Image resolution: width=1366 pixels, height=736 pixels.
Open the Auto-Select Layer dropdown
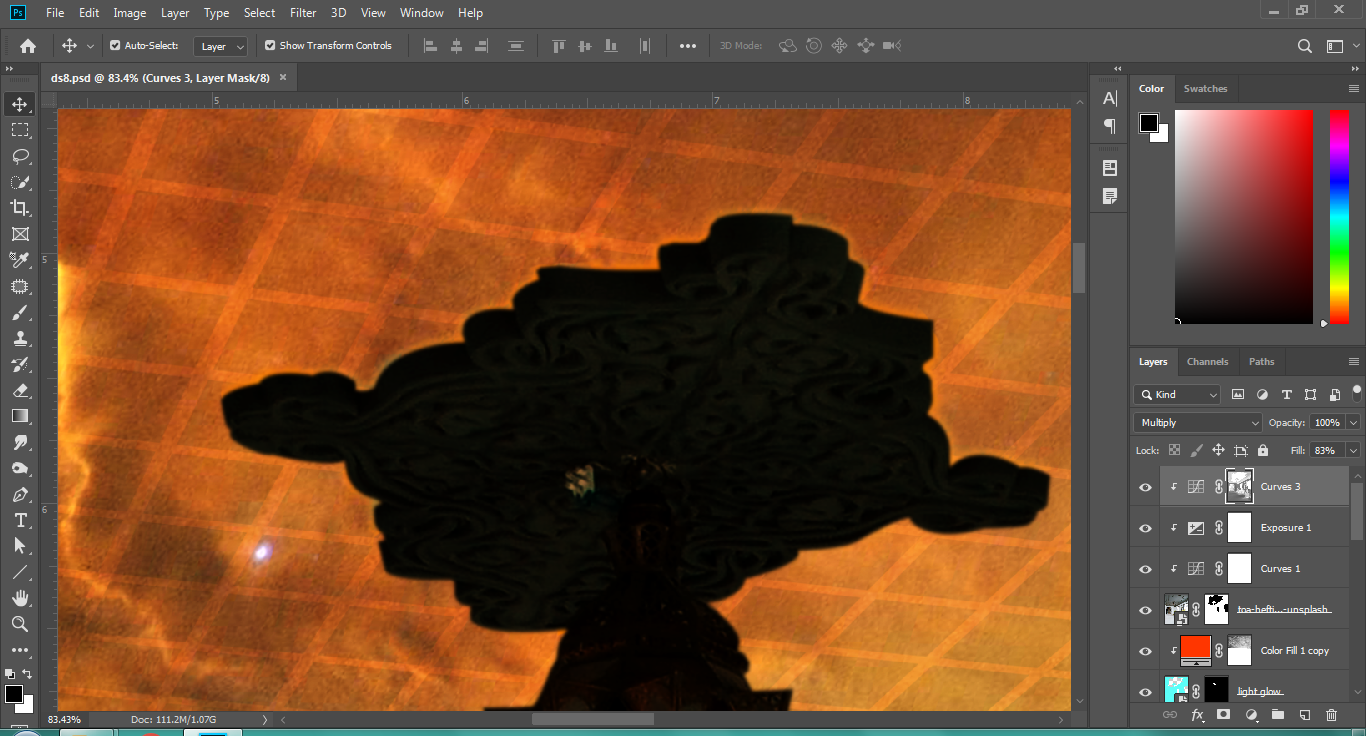pyautogui.click(x=221, y=46)
